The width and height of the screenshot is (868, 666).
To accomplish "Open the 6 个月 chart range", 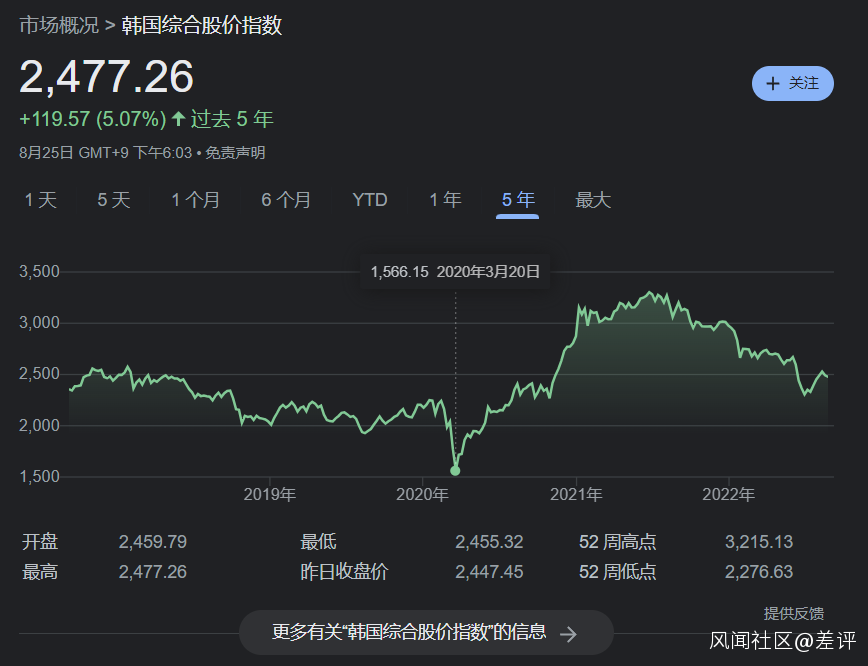I will (286, 200).
